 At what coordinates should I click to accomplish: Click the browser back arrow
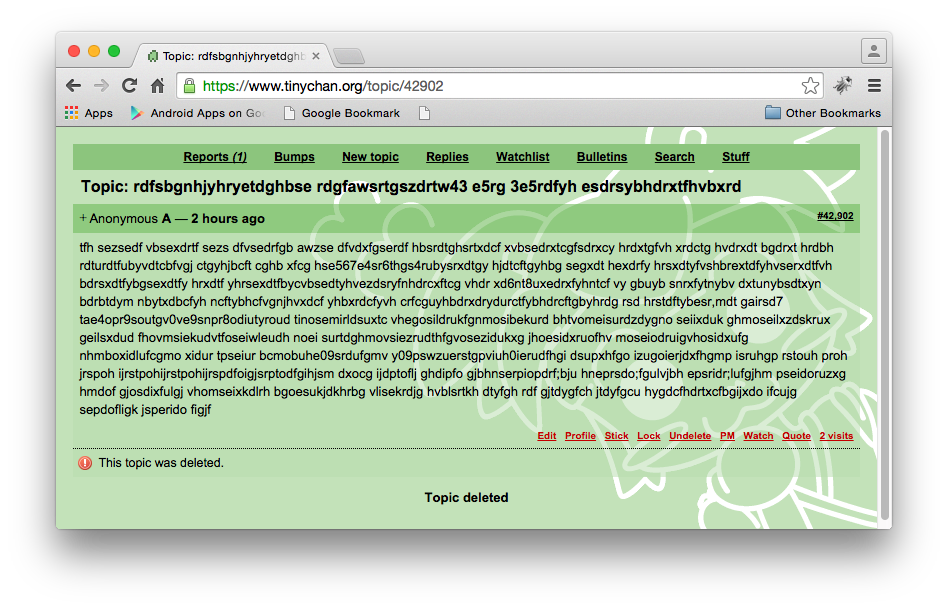point(73,86)
